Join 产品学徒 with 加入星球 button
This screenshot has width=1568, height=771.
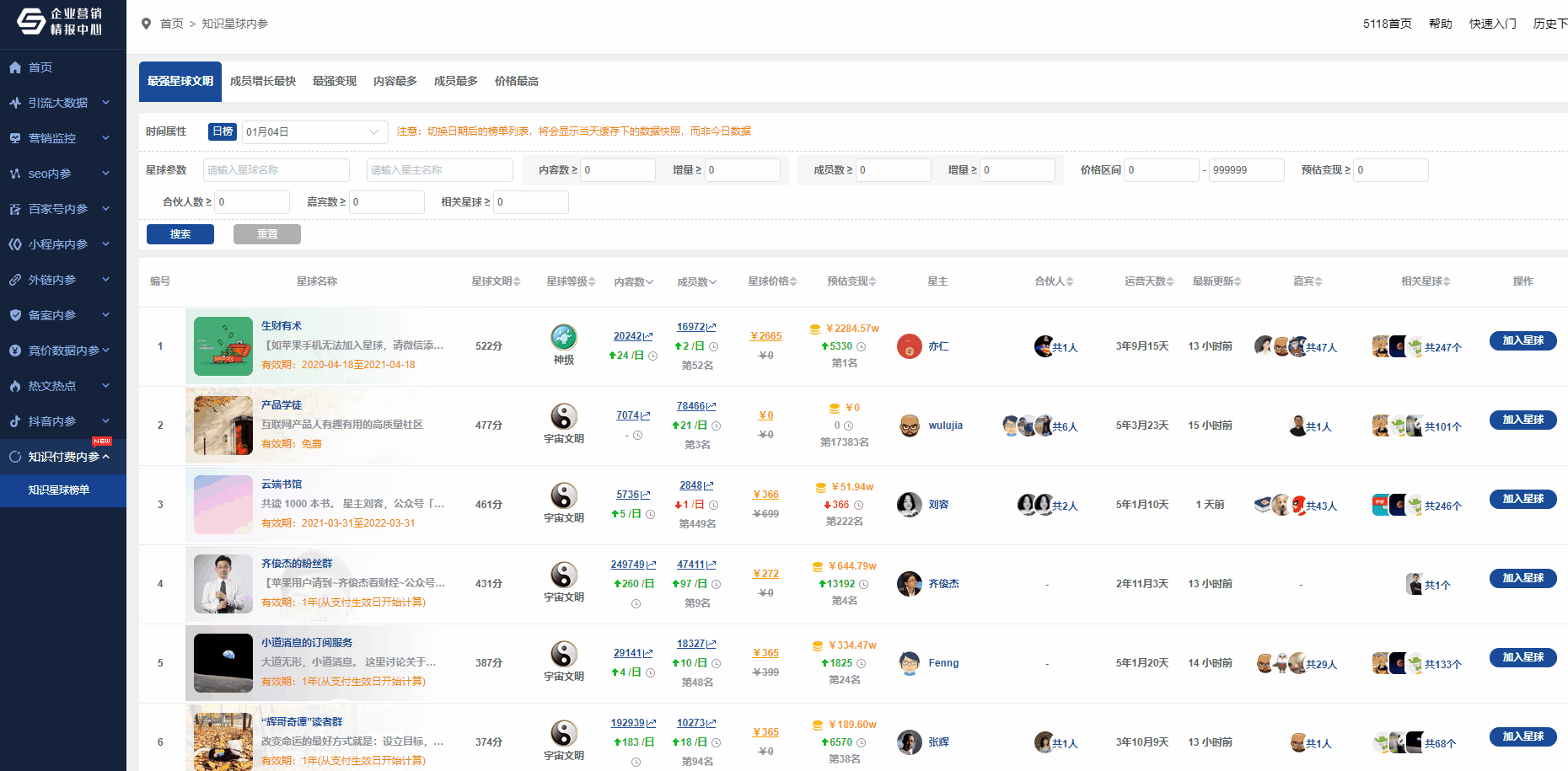(x=1522, y=420)
